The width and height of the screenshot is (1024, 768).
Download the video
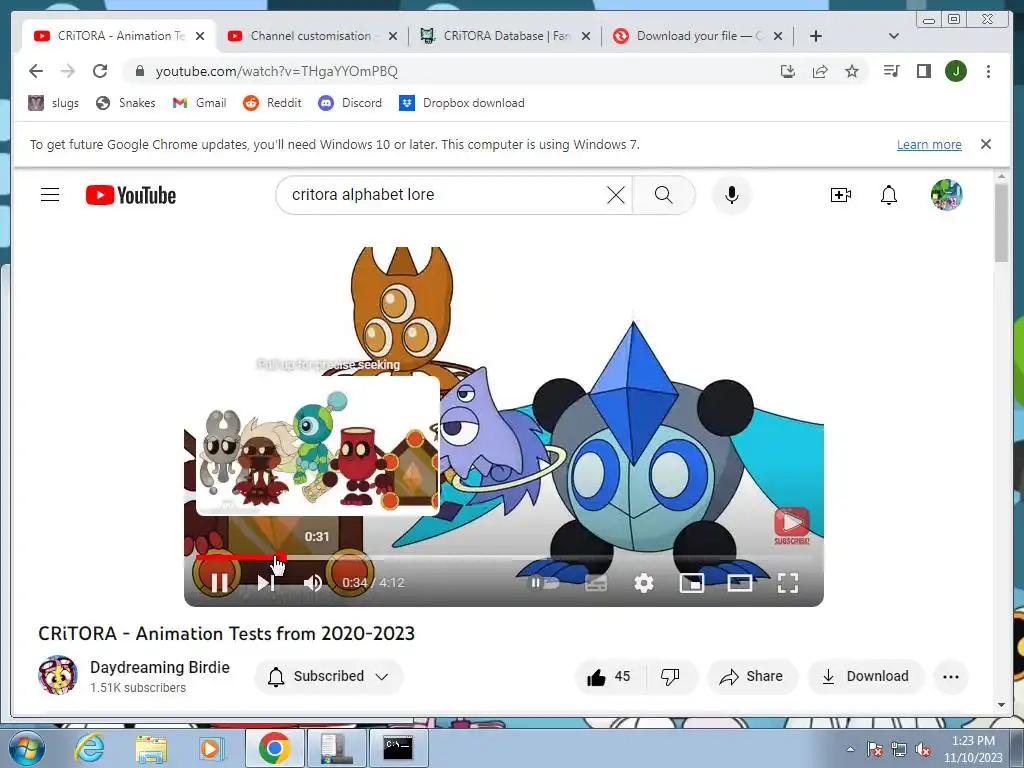pos(866,677)
